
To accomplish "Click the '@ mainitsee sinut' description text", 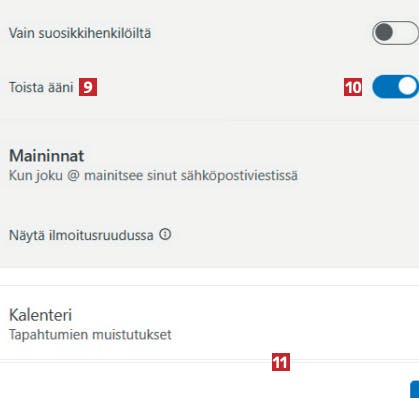I will [x=122, y=175].
